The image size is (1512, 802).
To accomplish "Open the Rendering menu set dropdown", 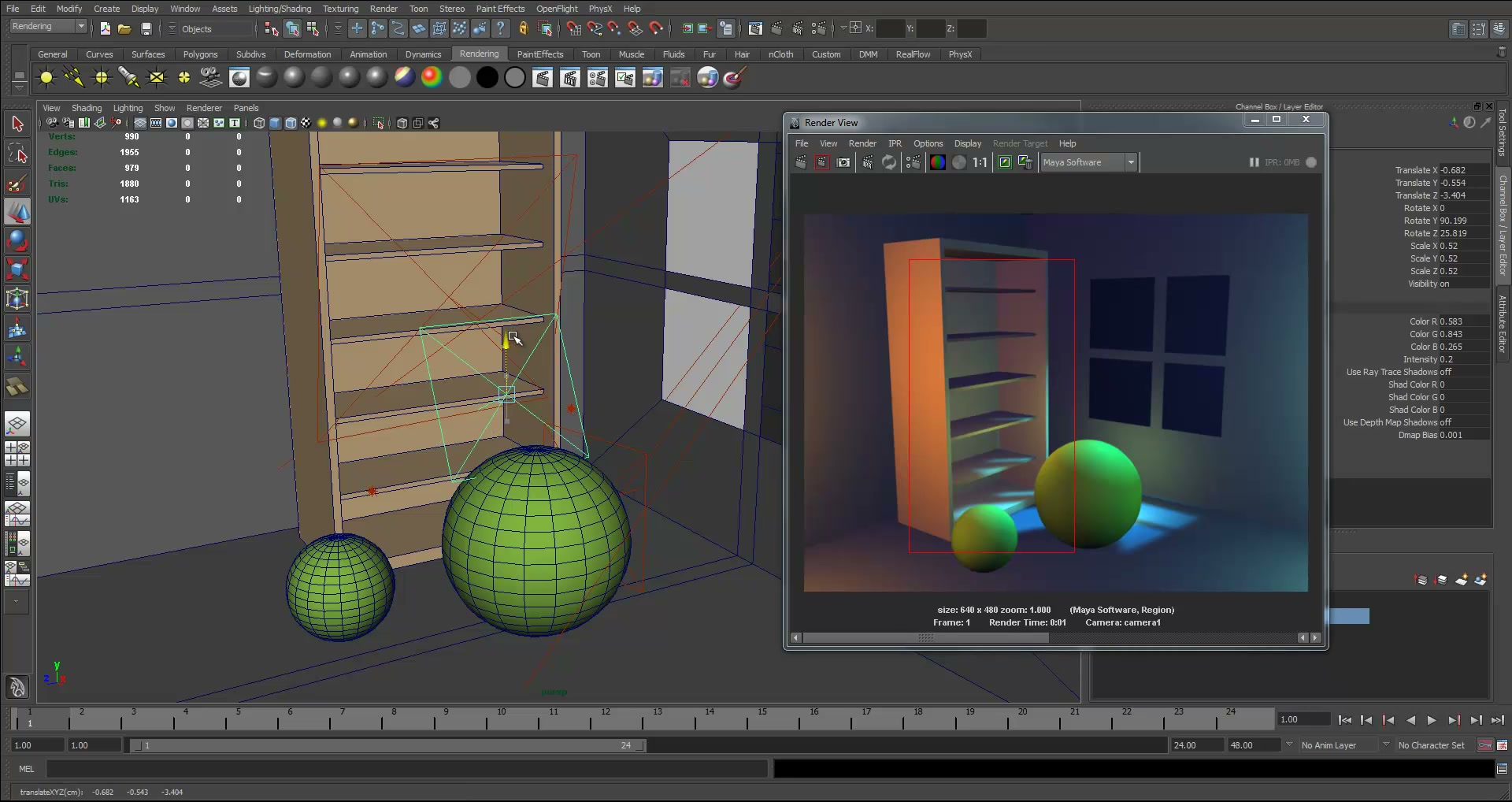I will coord(48,27).
